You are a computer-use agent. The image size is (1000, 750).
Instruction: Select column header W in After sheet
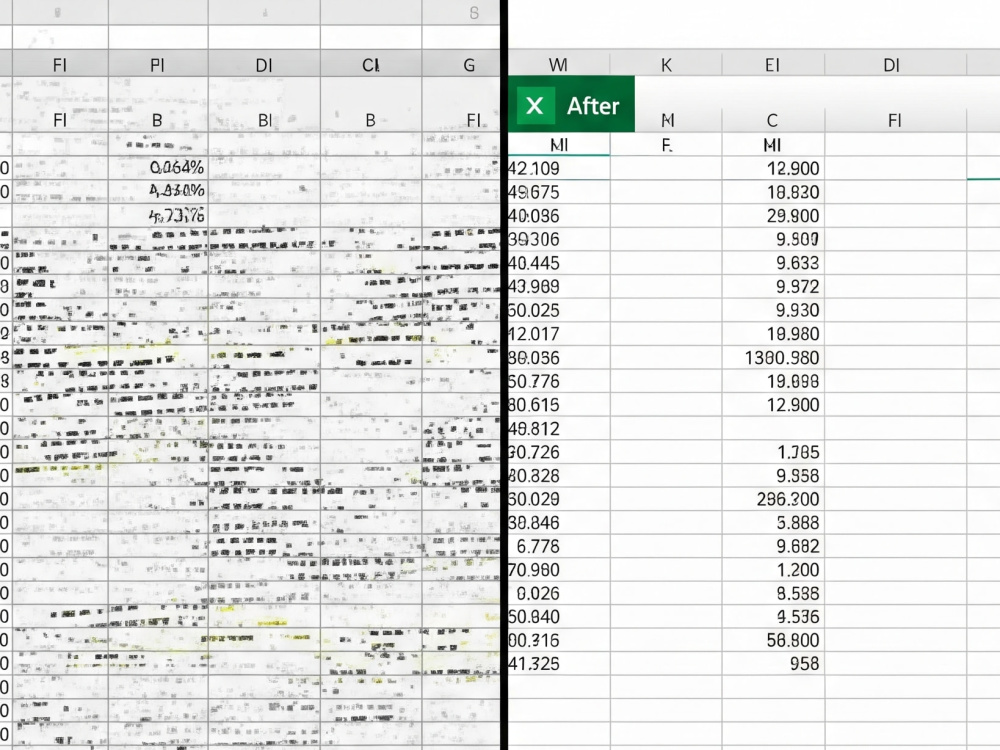pos(559,65)
